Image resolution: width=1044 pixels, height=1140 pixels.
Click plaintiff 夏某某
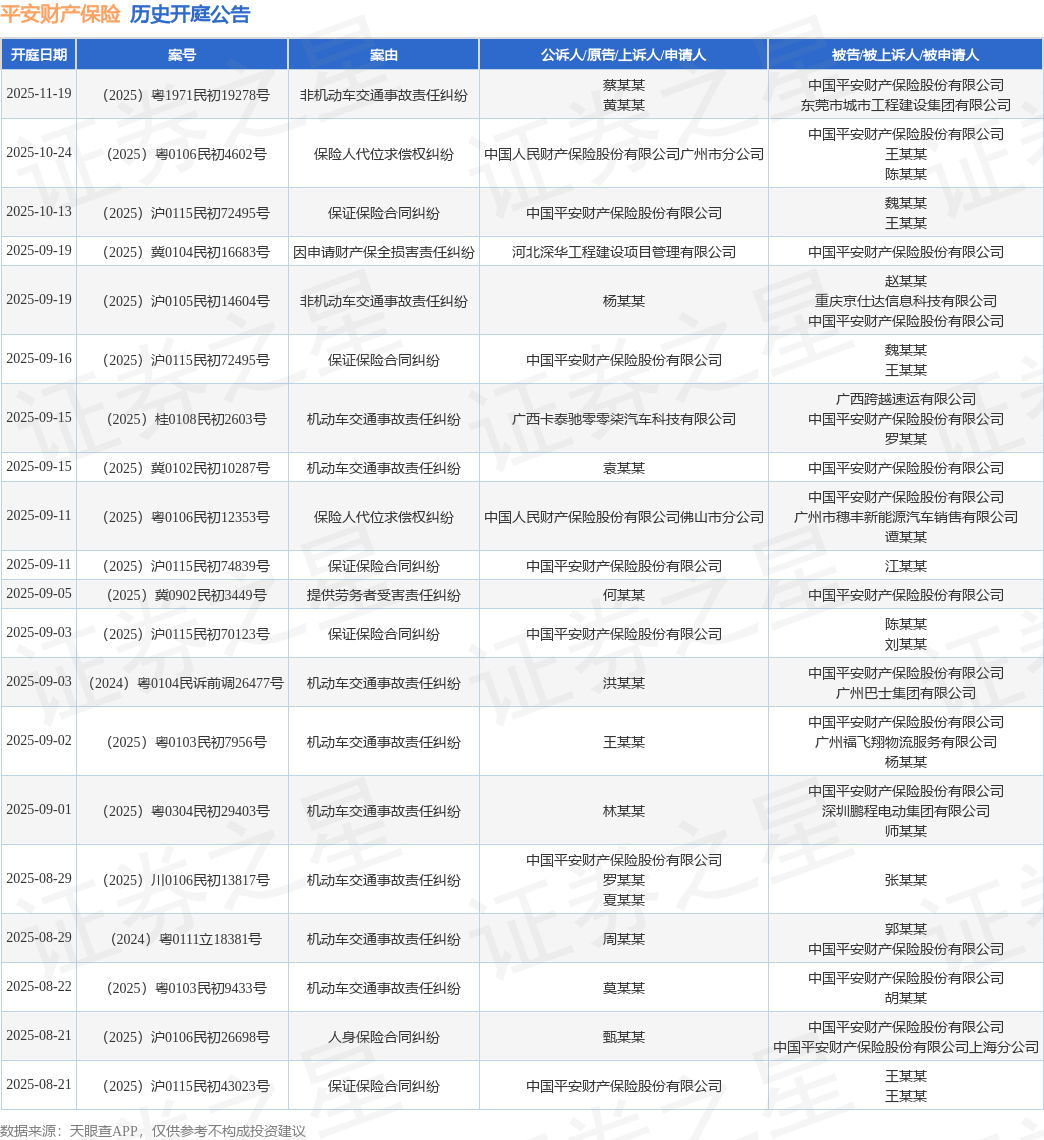pos(624,900)
